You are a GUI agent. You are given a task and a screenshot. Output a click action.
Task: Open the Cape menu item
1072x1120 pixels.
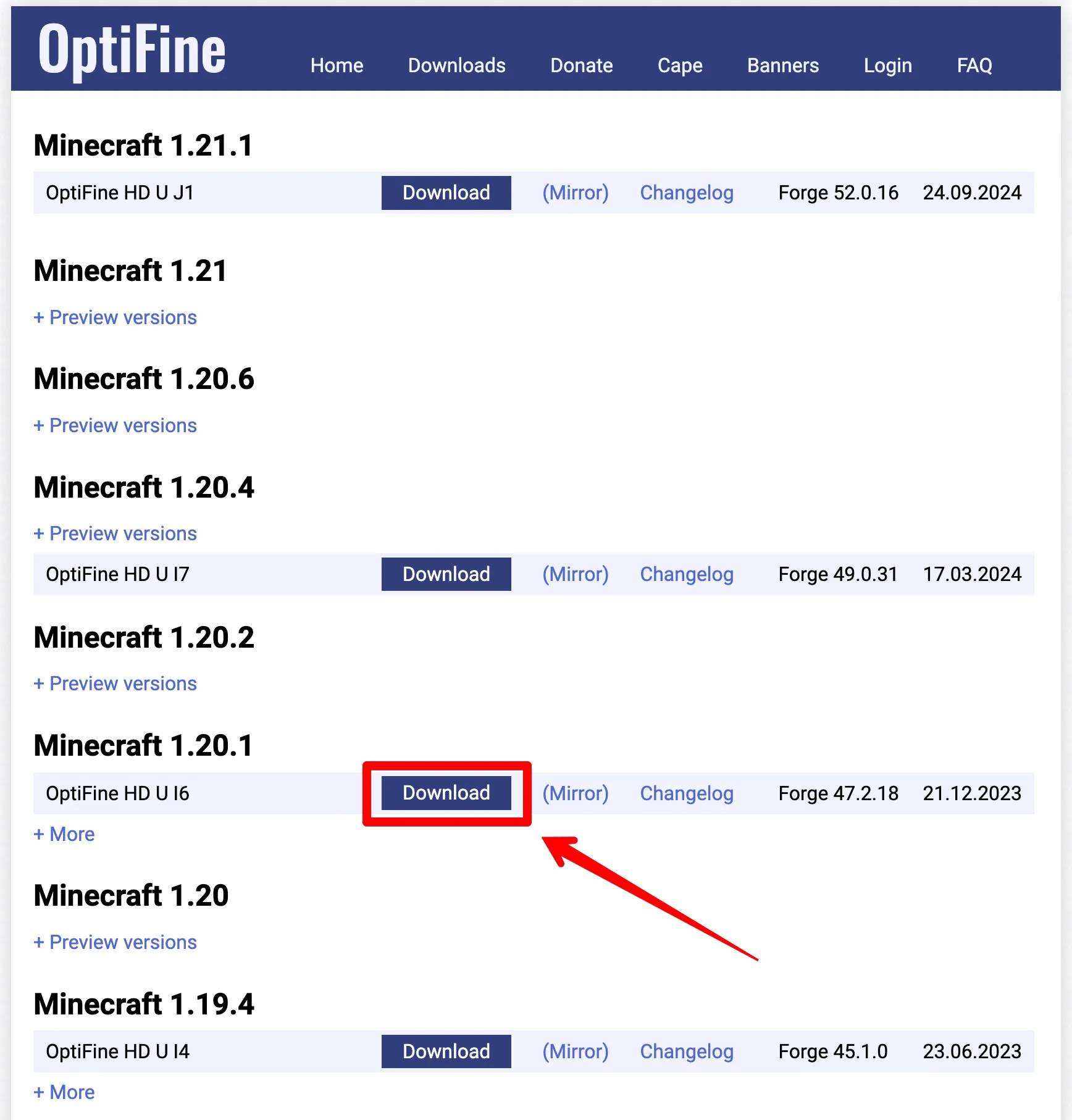[680, 65]
